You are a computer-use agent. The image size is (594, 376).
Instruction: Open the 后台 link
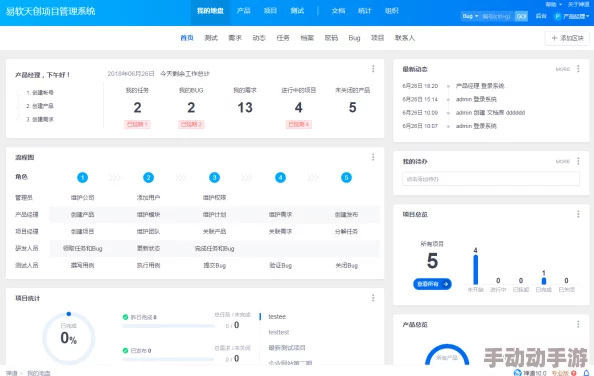(541, 16)
